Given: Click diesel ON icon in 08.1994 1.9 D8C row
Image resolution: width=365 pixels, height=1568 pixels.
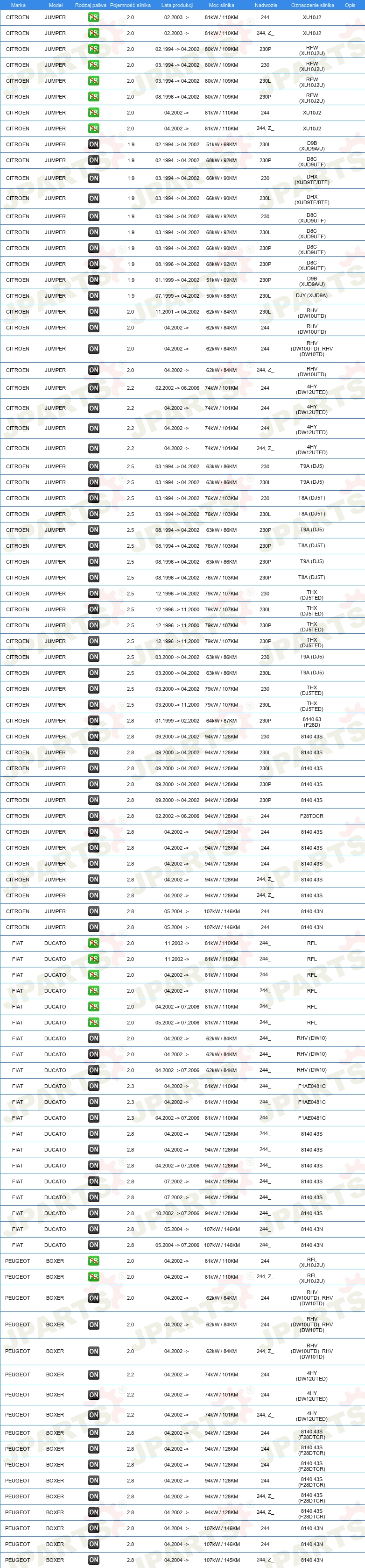Looking at the screenshot, I should coord(94,248).
